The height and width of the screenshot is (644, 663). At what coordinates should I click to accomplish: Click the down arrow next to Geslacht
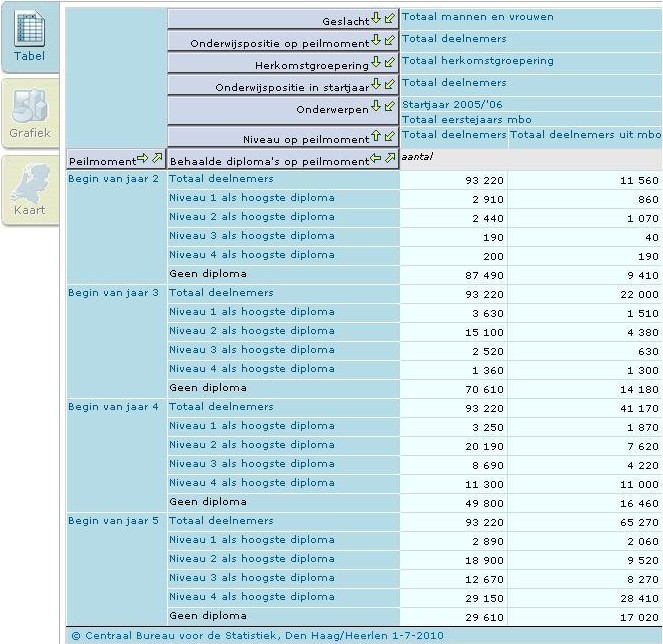(x=376, y=20)
